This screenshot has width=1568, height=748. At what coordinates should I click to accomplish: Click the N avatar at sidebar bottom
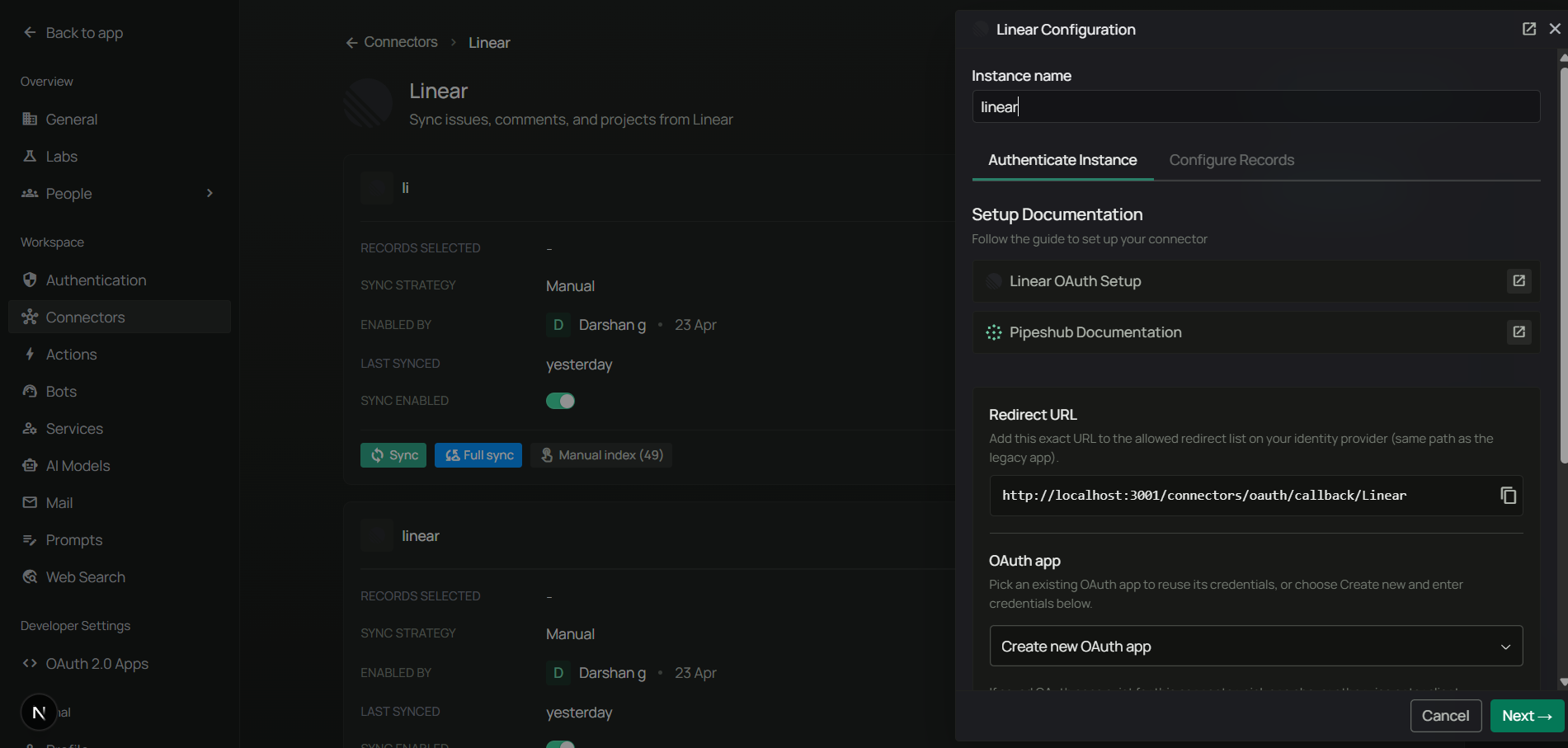coord(39,713)
